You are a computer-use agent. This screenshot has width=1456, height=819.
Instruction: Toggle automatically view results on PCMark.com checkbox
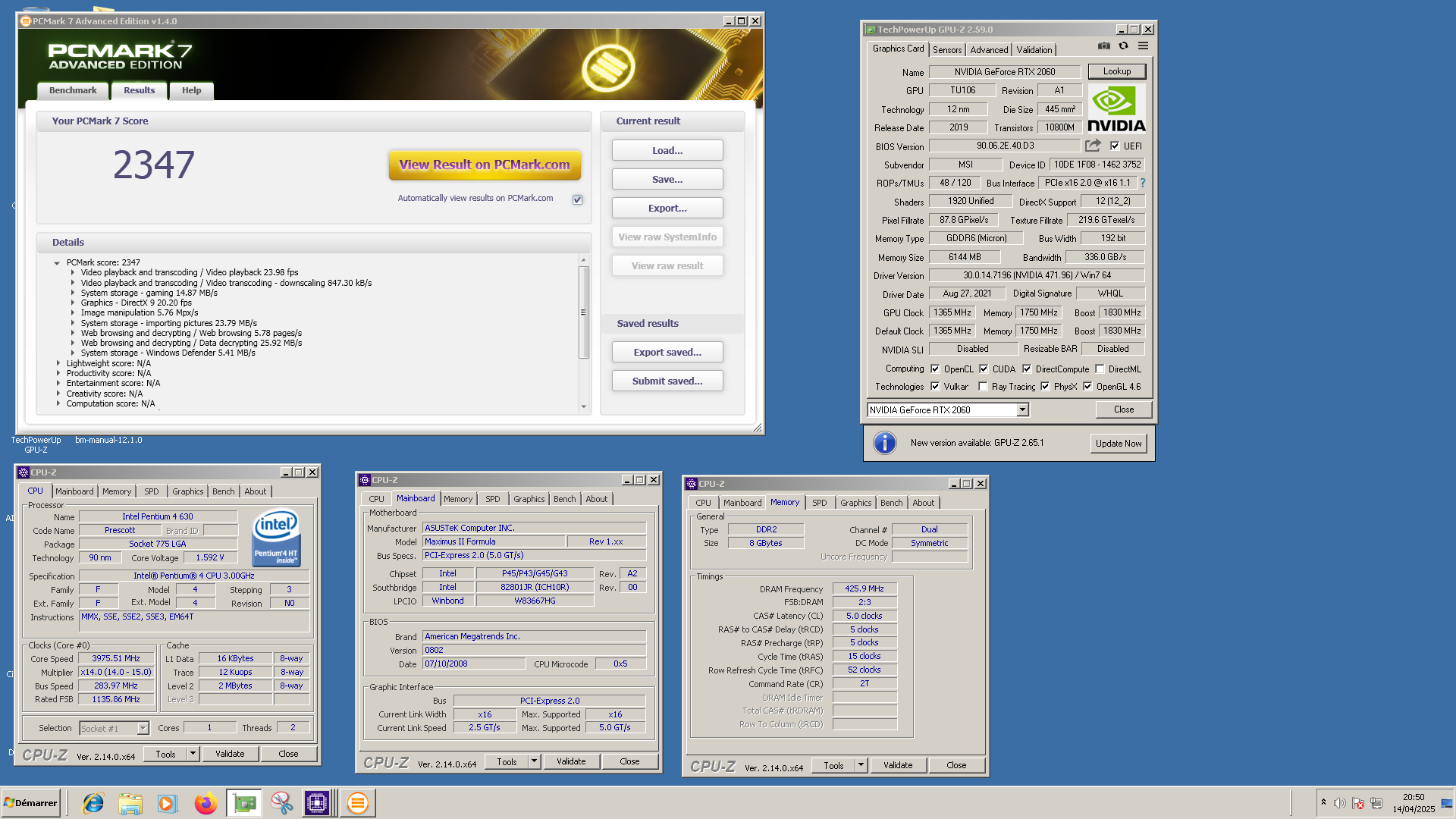[x=577, y=199]
